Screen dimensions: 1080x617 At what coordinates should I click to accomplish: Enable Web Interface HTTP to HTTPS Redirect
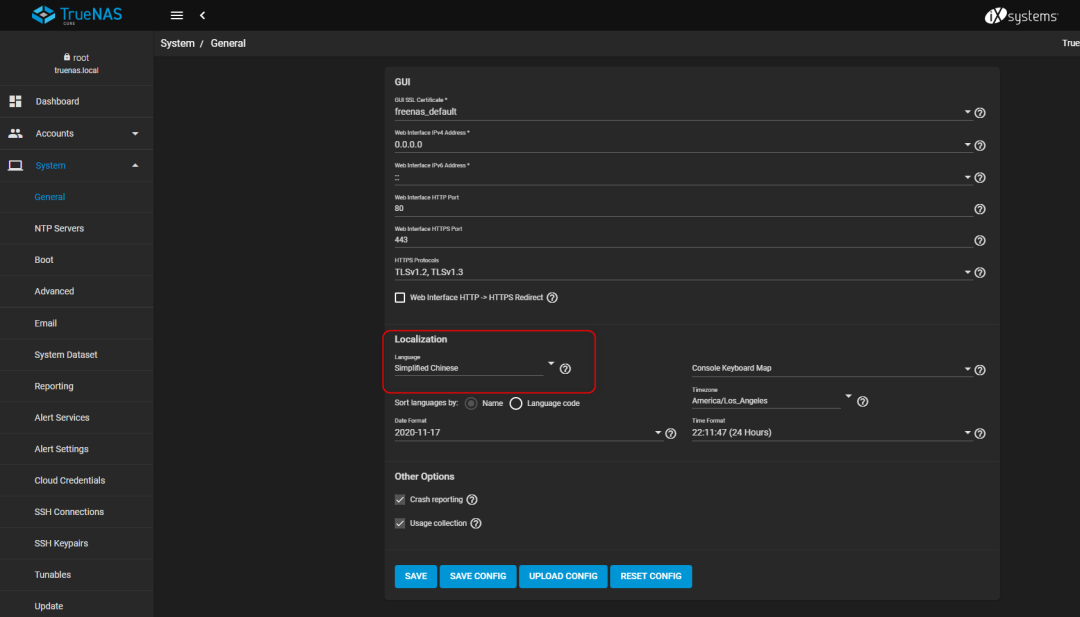pyautogui.click(x=400, y=297)
